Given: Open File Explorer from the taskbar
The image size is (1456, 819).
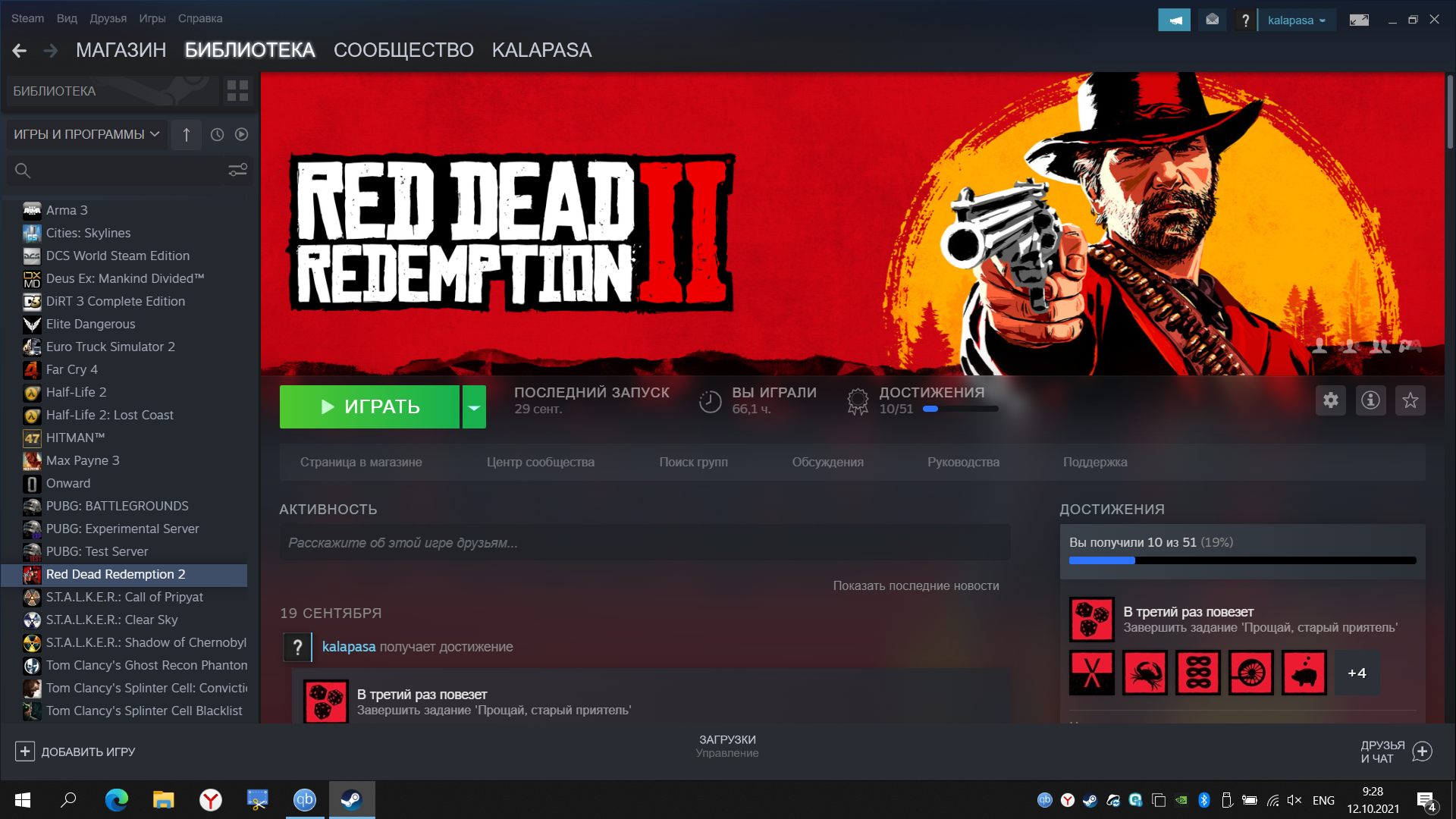Looking at the screenshot, I should [164, 800].
